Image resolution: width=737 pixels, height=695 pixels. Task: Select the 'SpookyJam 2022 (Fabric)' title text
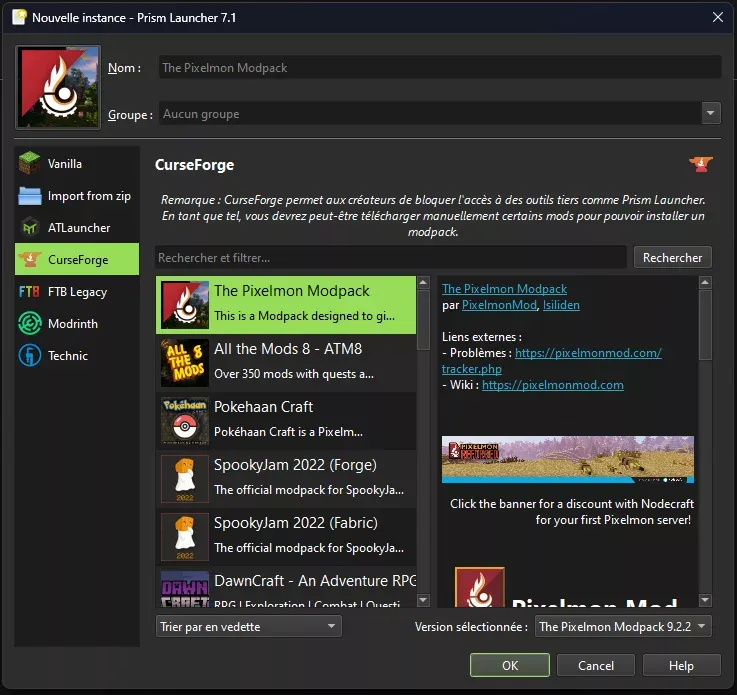click(296, 523)
